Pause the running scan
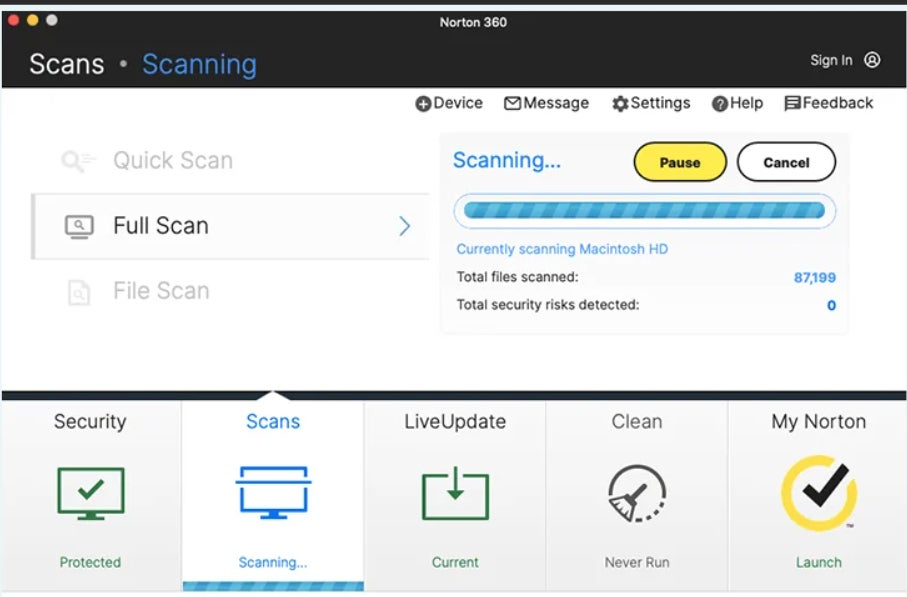Screen dimensions: 907x597 (x=680, y=162)
